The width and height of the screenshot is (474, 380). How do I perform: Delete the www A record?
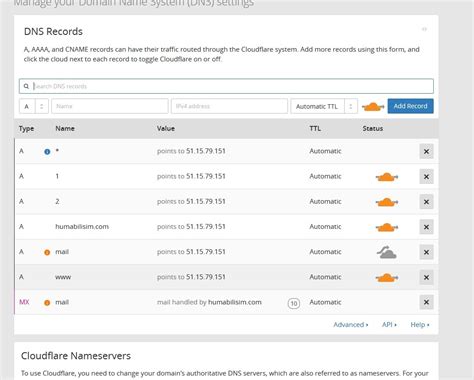[x=426, y=277]
